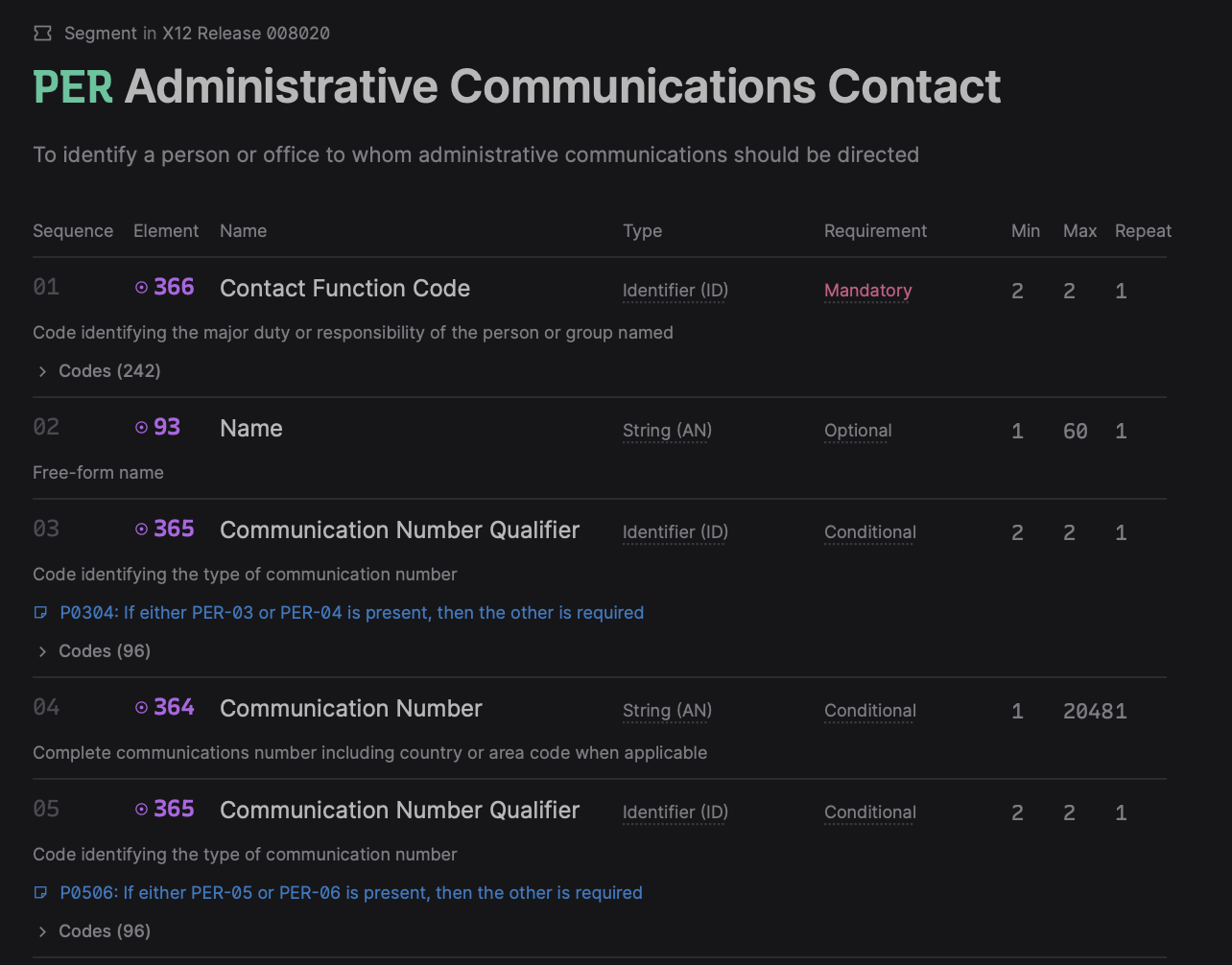Click the segment icon beside "Segment in X12"
1232x965 pixels.
pos(42,34)
